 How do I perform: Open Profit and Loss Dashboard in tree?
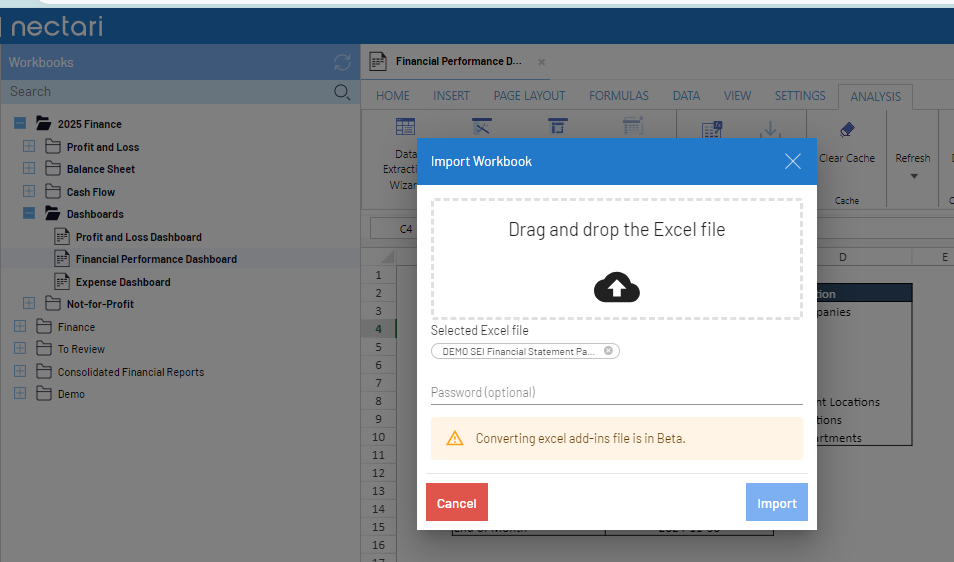(138, 237)
